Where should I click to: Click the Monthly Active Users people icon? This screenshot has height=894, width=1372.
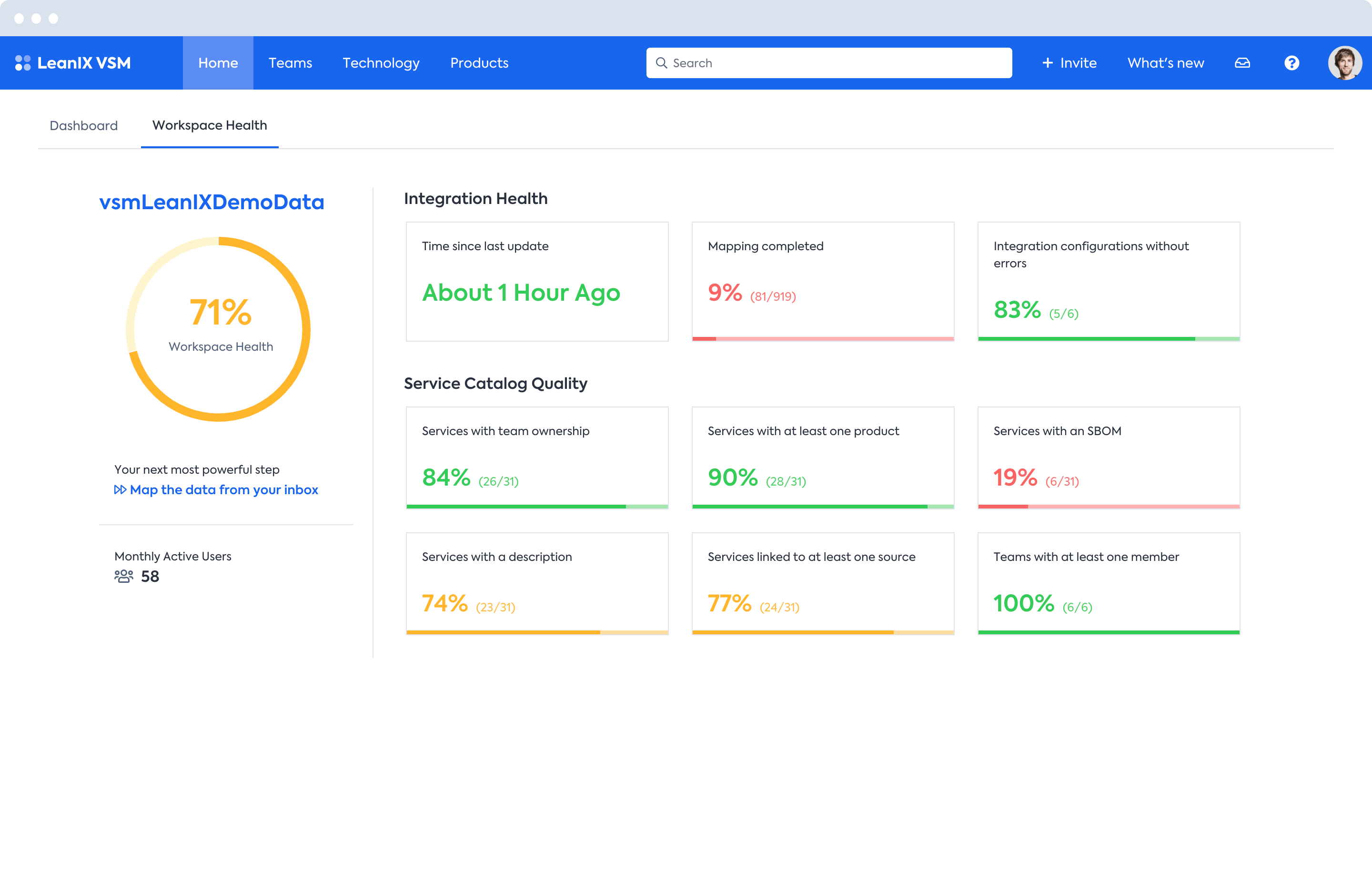click(123, 576)
